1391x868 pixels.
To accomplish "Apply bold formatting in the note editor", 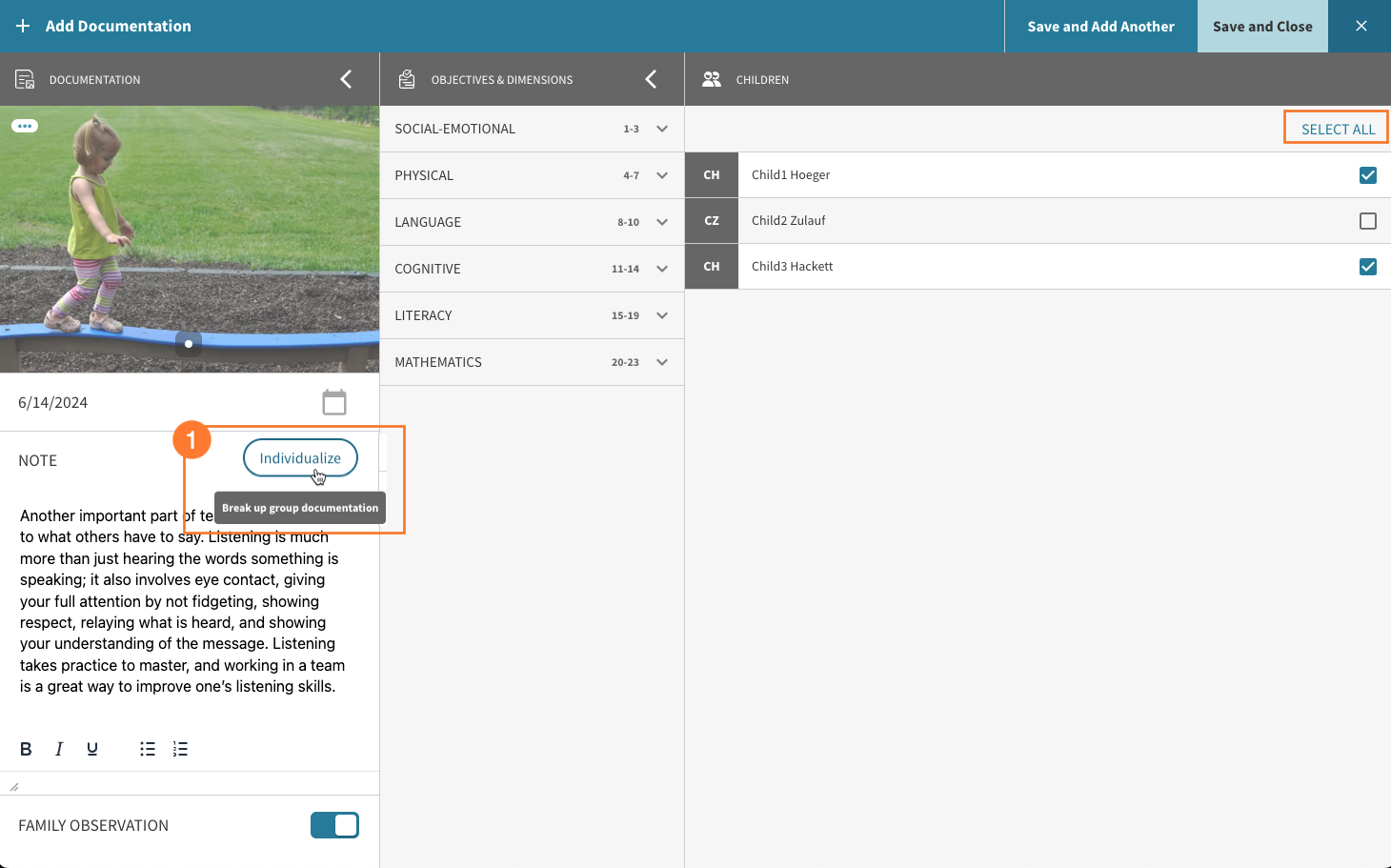I will (x=26, y=749).
